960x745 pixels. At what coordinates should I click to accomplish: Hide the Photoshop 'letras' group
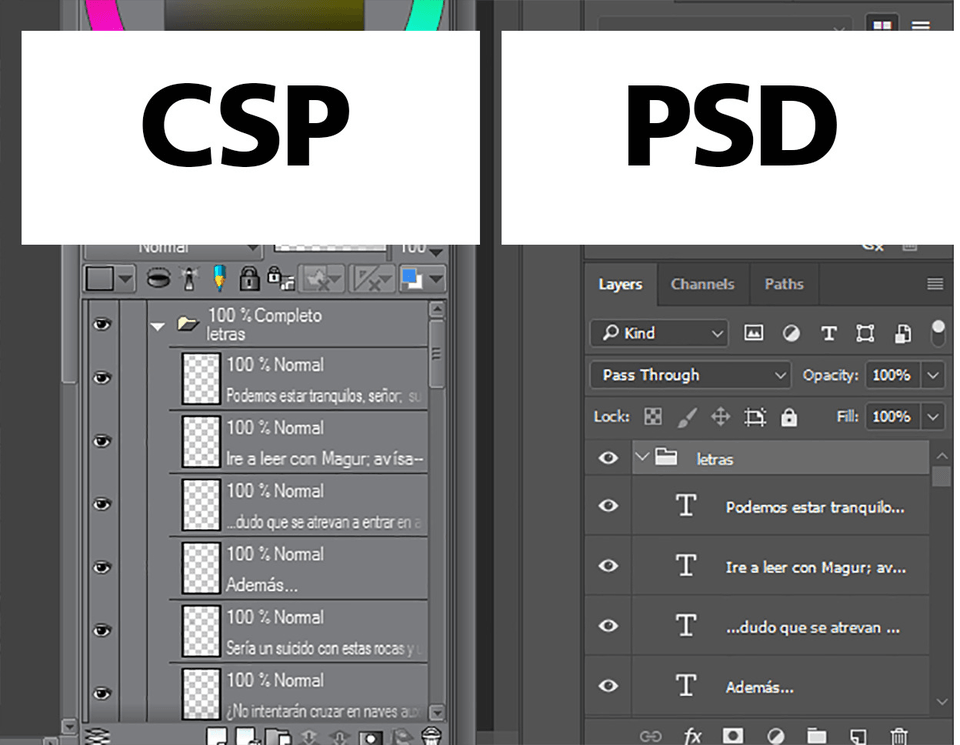click(x=608, y=458)
